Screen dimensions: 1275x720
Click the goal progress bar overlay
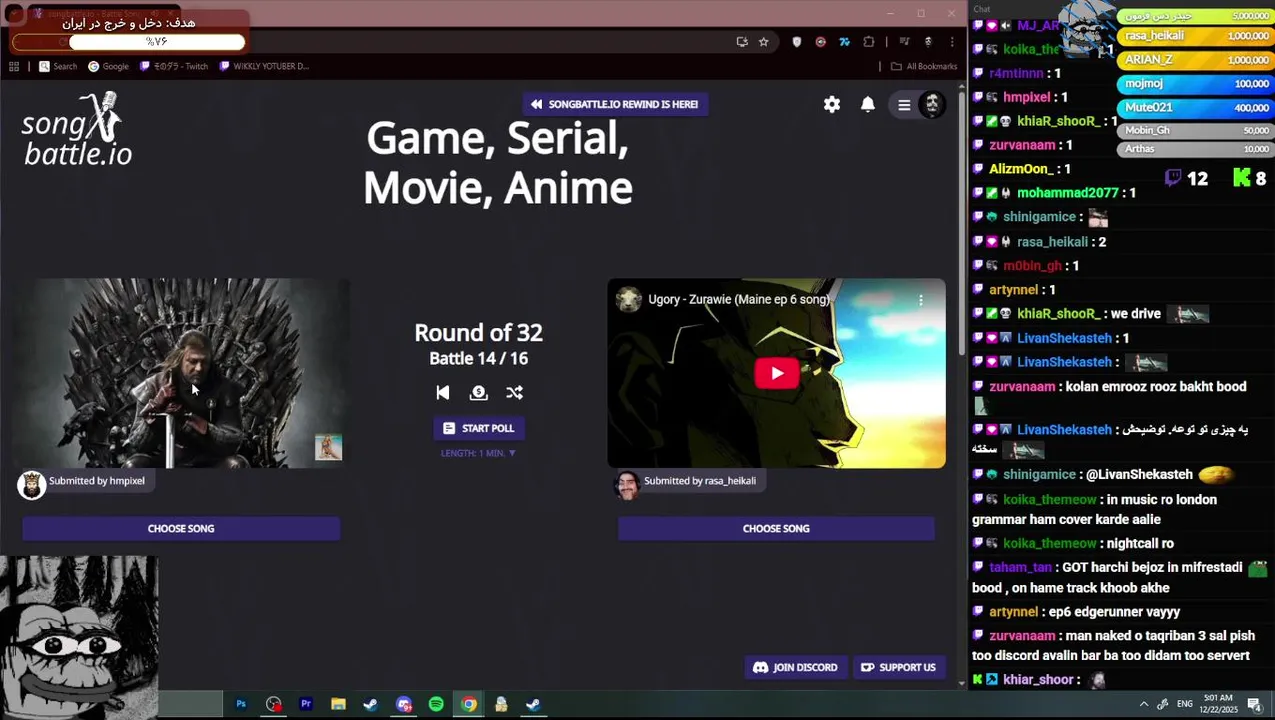(x=128, y=42)
